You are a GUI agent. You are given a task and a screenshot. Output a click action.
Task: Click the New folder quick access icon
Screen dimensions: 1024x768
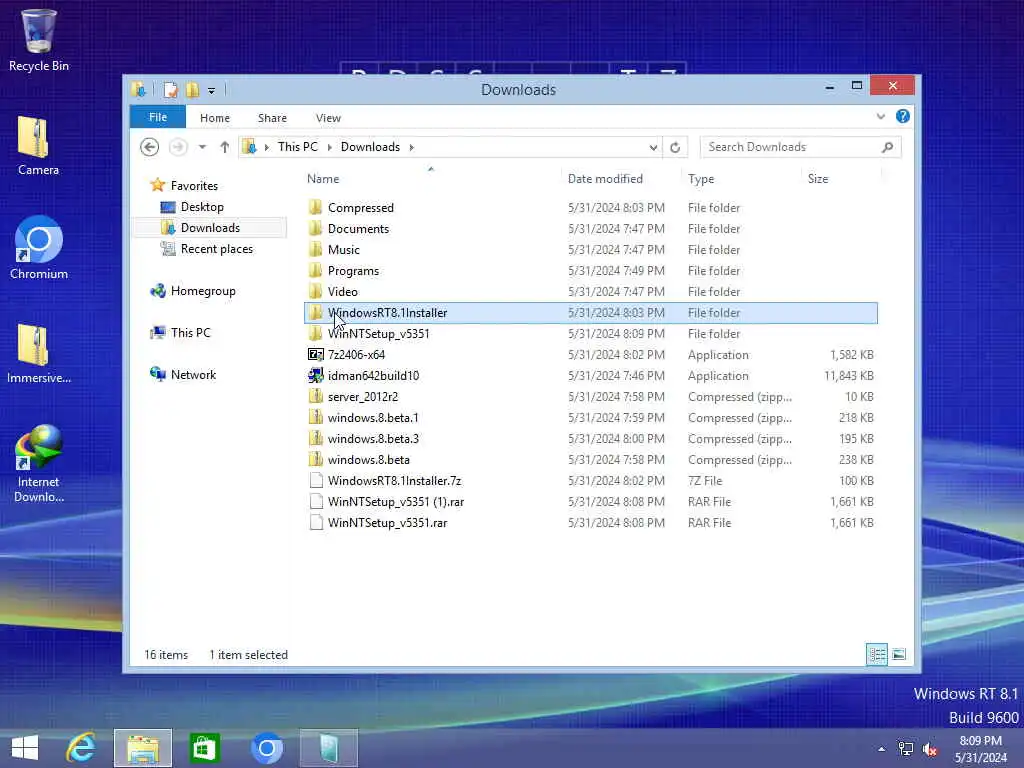pyautogui.click(x=192, y=89)
